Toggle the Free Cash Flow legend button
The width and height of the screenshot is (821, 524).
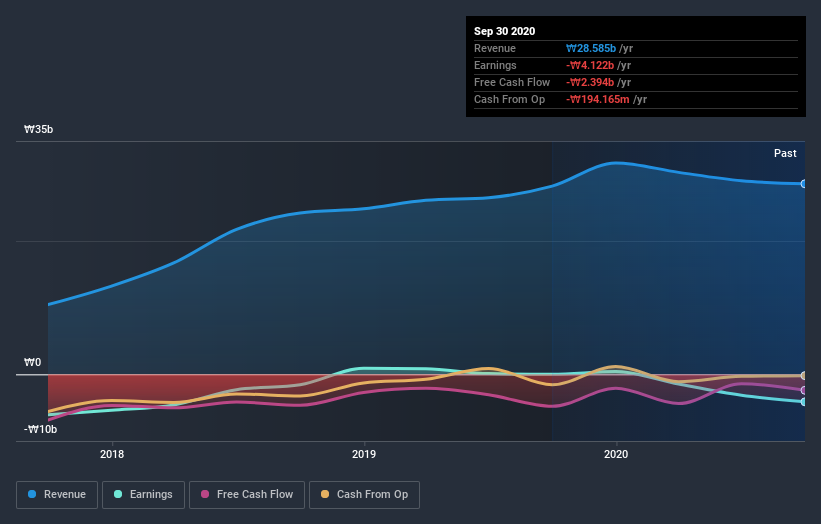247,495
